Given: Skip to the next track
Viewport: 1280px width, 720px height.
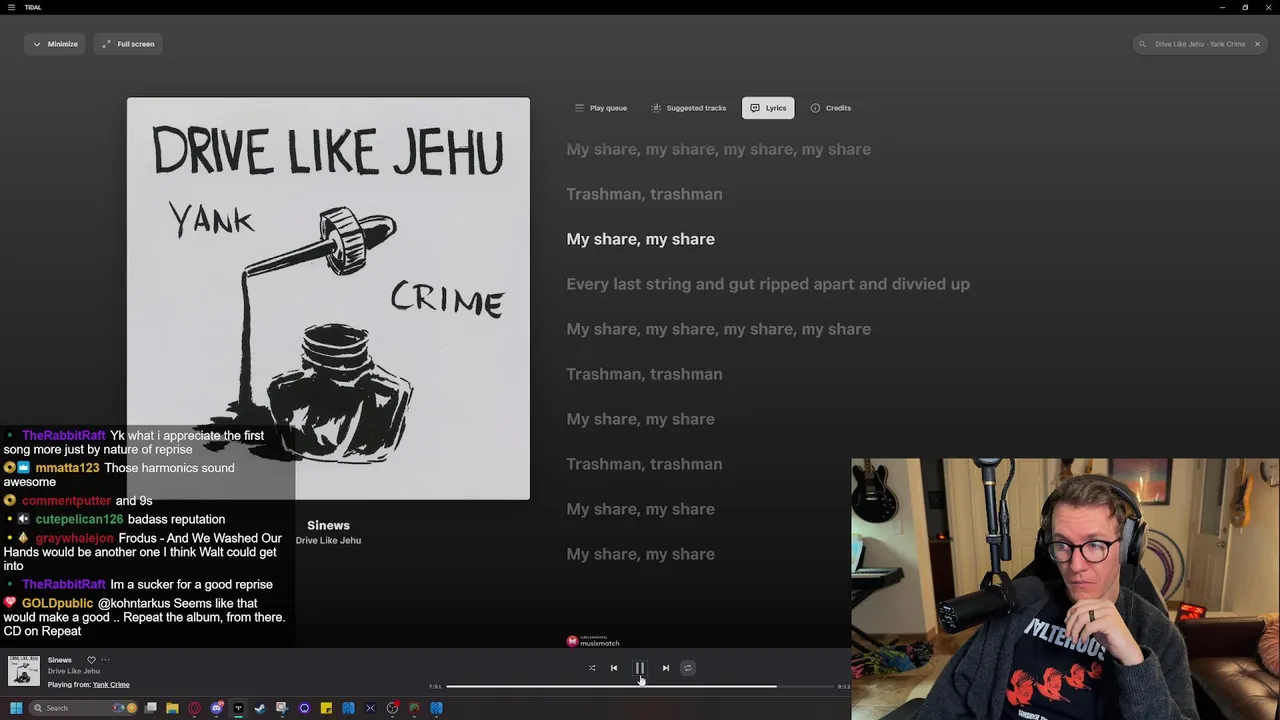Looking at the screenshot, I should [x=666, y=668].
